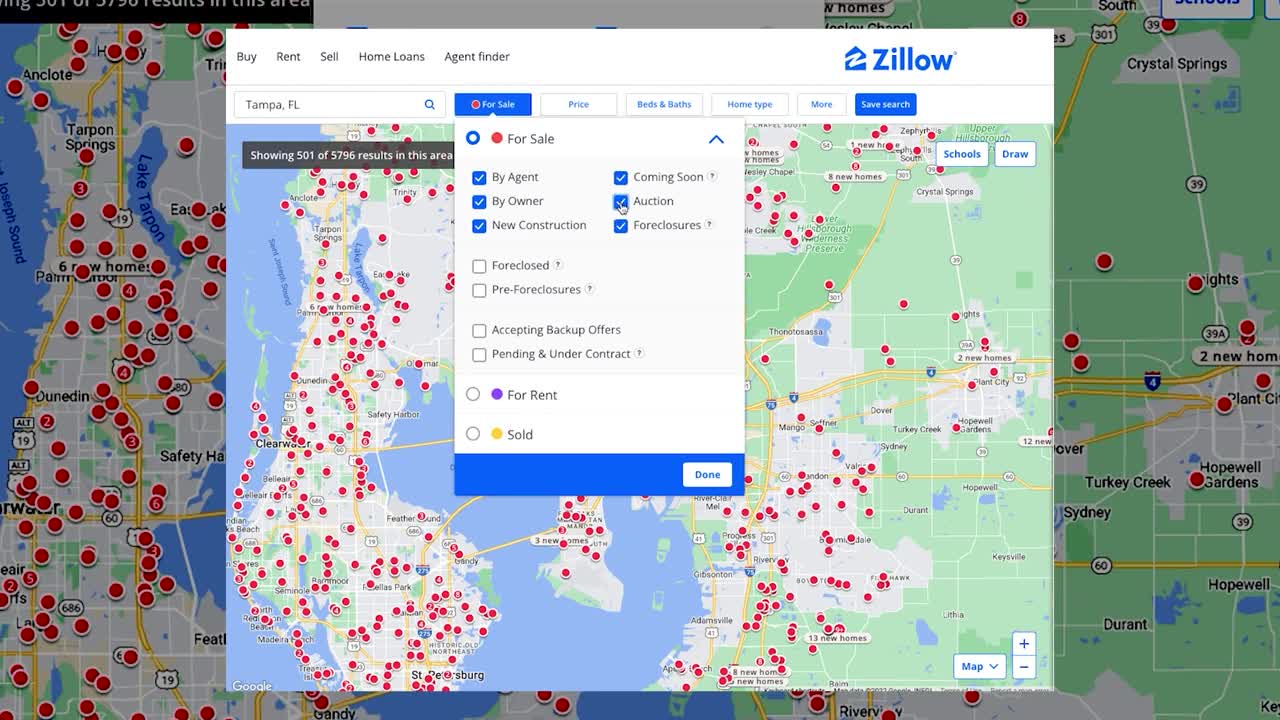Open the Sell menu

(x=329, y=56)
